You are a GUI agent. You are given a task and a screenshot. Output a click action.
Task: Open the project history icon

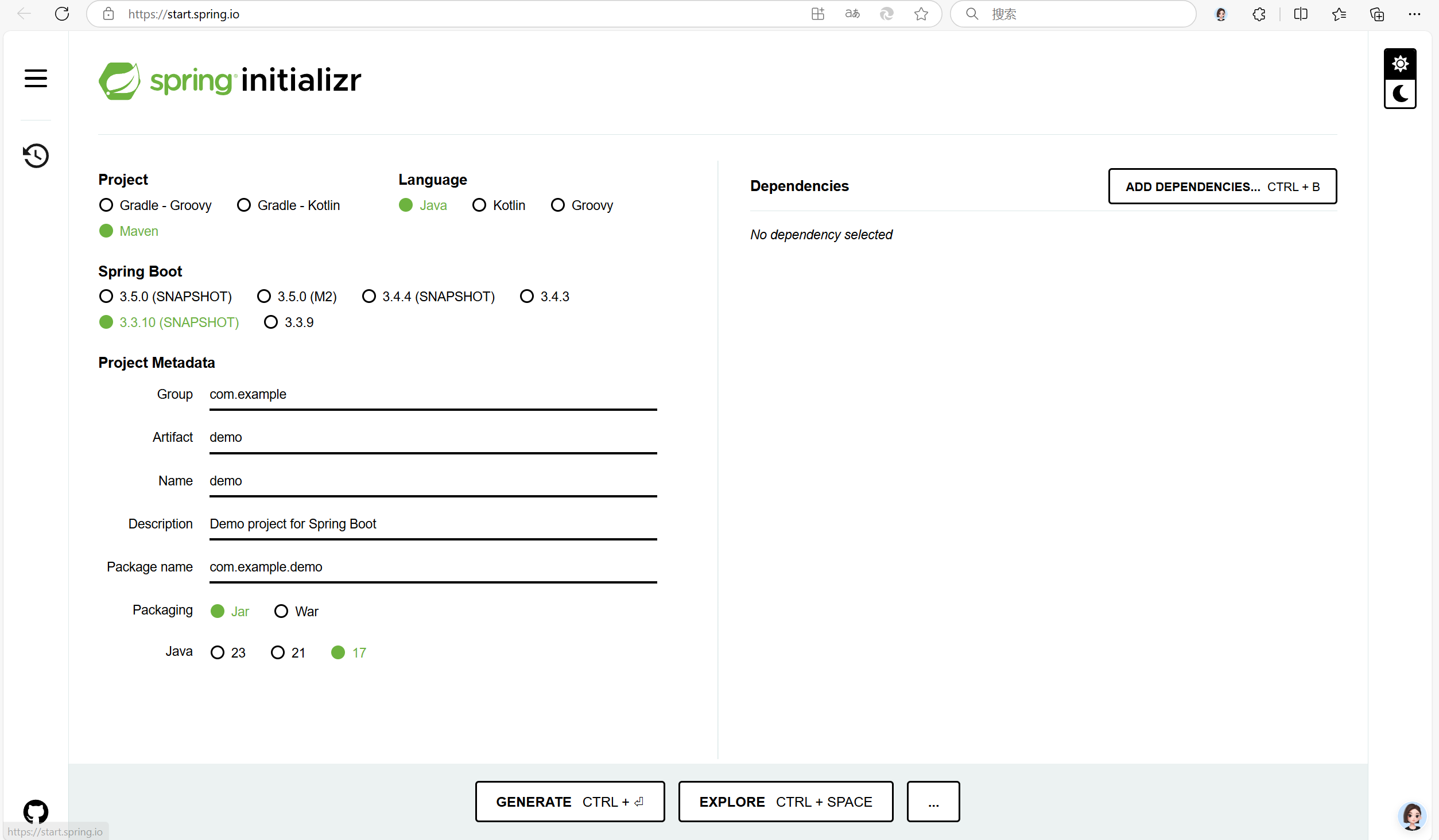(36, 155)
